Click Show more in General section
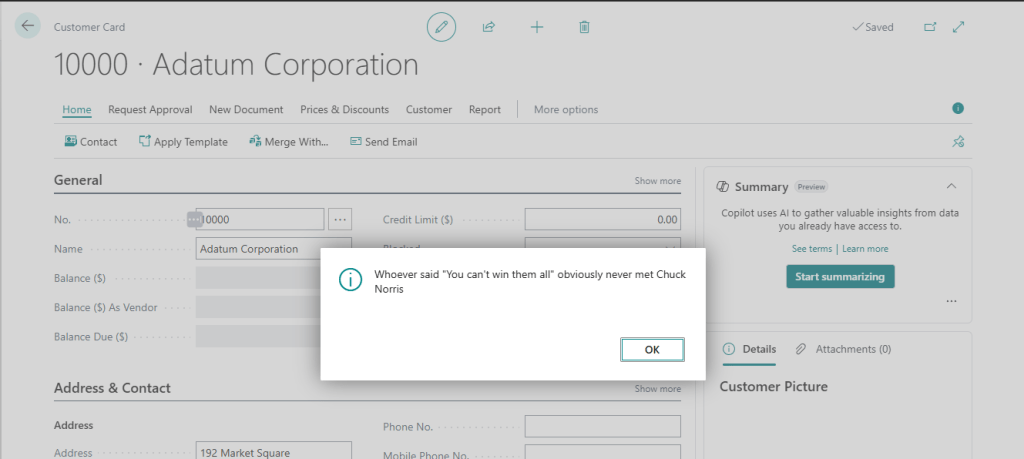Image resolution: width=1024 pixels, height=459 pixels. click(657, 181)
